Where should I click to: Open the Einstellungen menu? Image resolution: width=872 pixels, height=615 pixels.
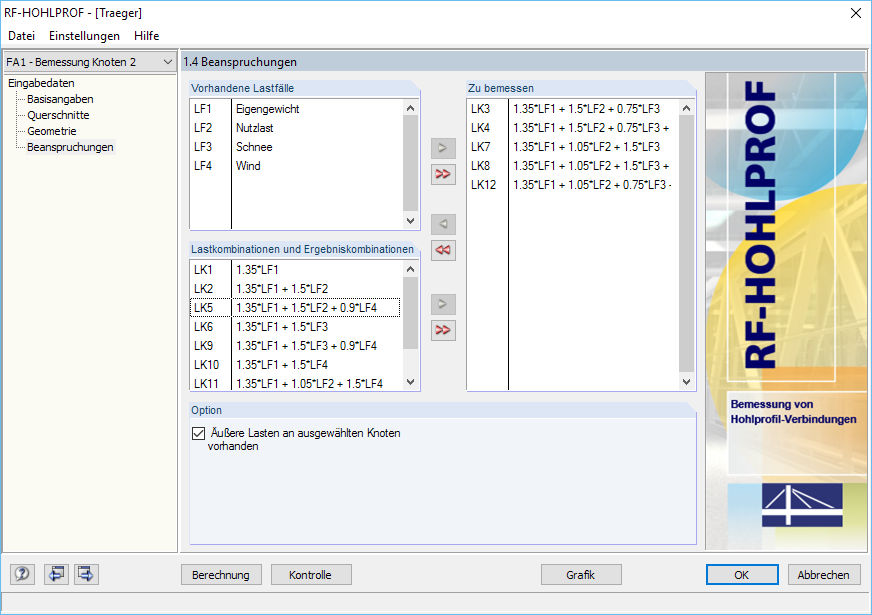click(x=84, y=35)
